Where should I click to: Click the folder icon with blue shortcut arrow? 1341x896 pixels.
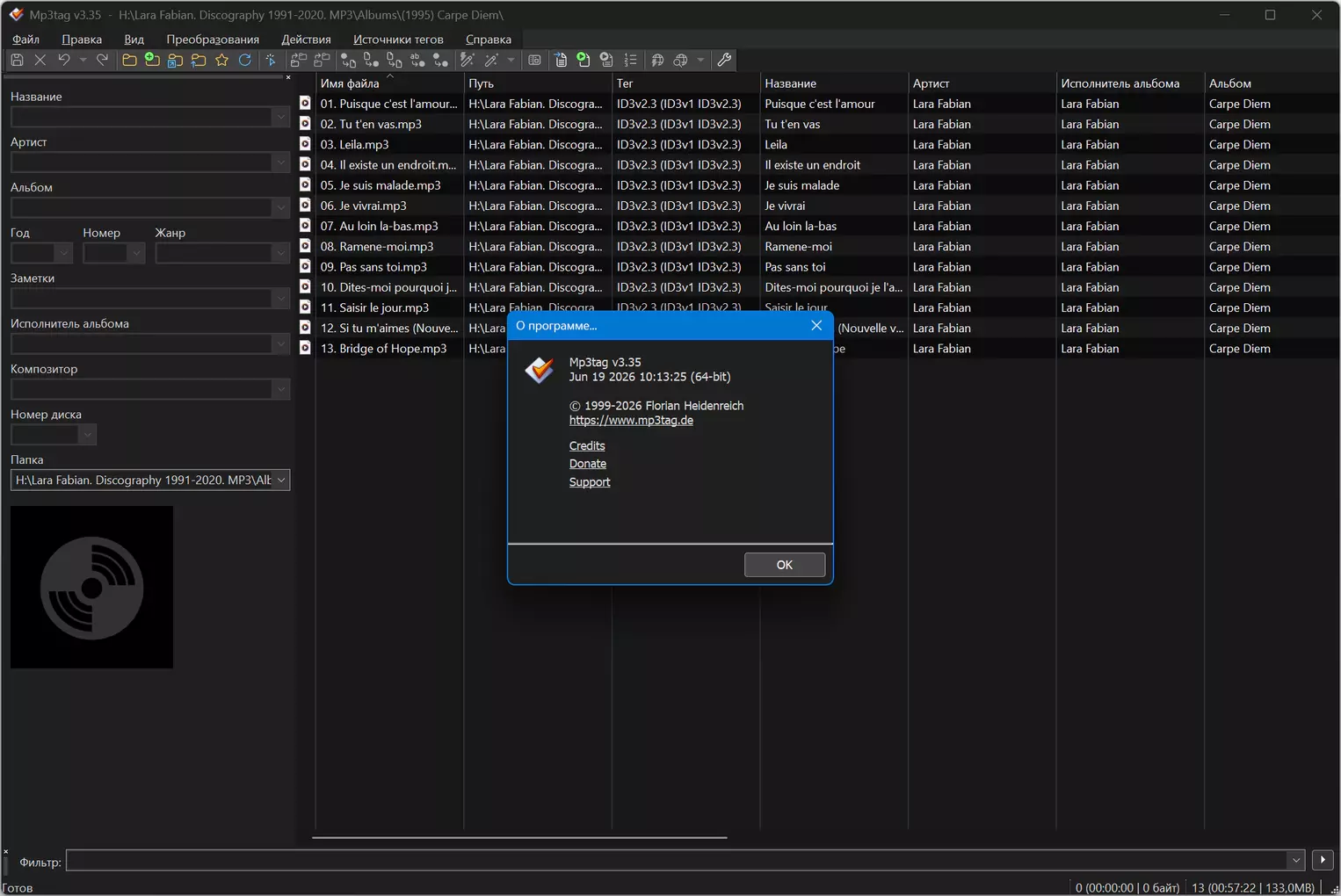176,60
